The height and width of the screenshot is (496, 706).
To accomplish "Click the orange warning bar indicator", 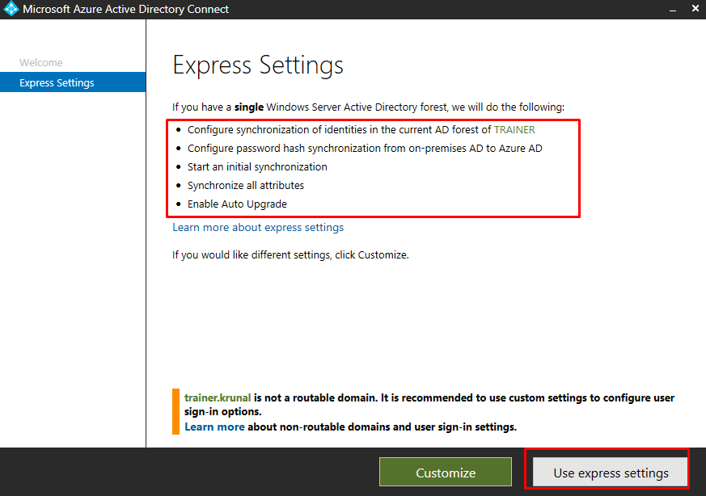I will (176, 412).
